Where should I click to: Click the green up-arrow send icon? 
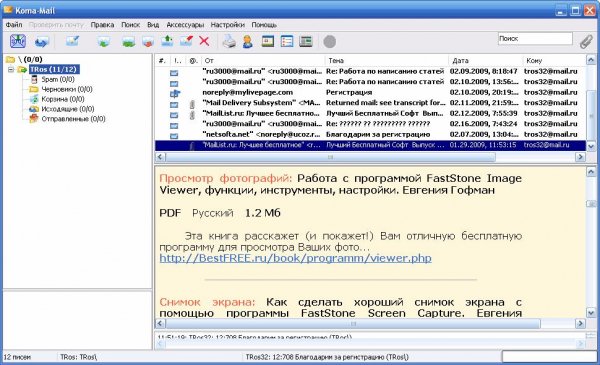pyautogui.click(x=167, y=41)
